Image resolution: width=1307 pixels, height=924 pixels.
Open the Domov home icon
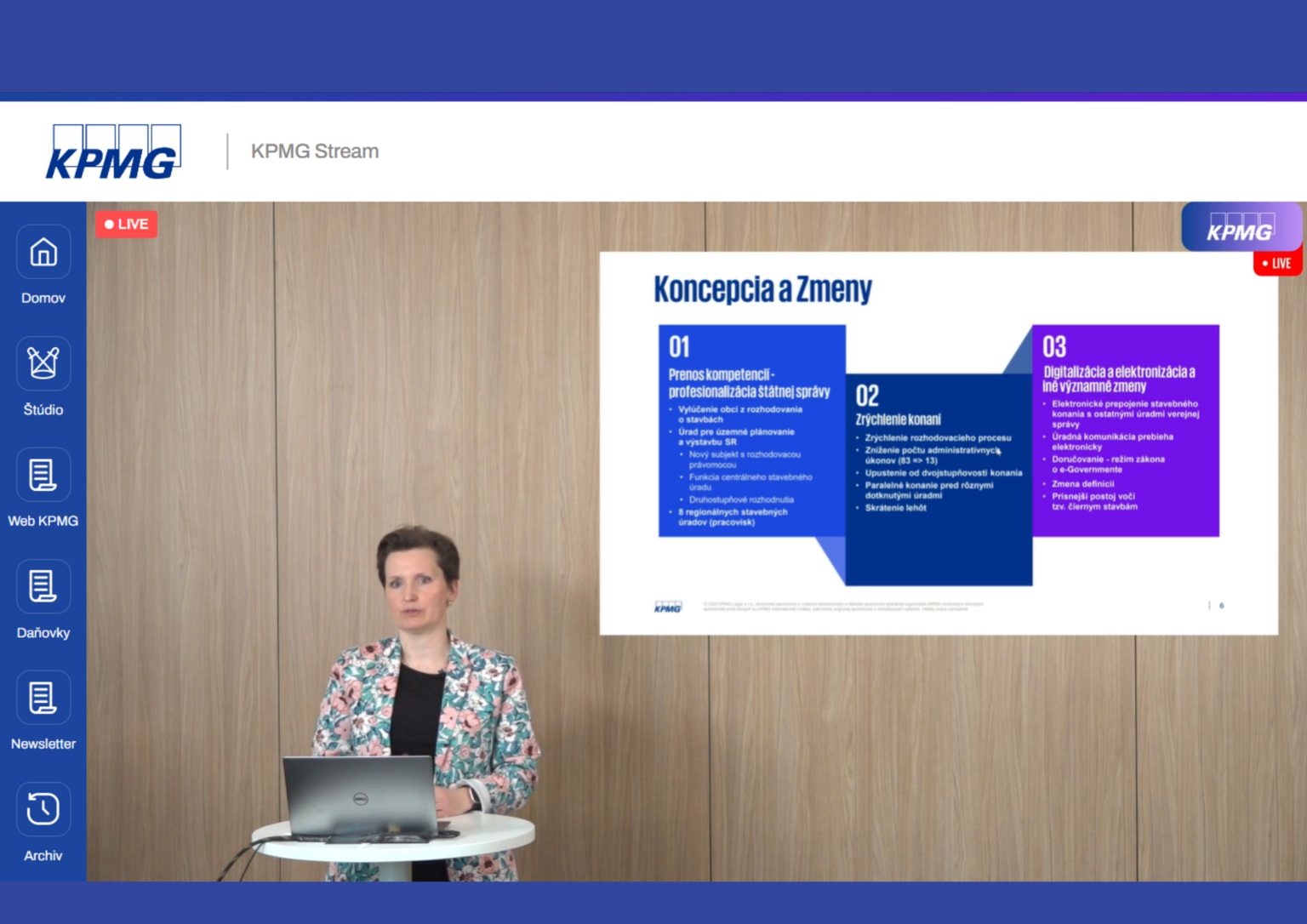coord(43,252)
